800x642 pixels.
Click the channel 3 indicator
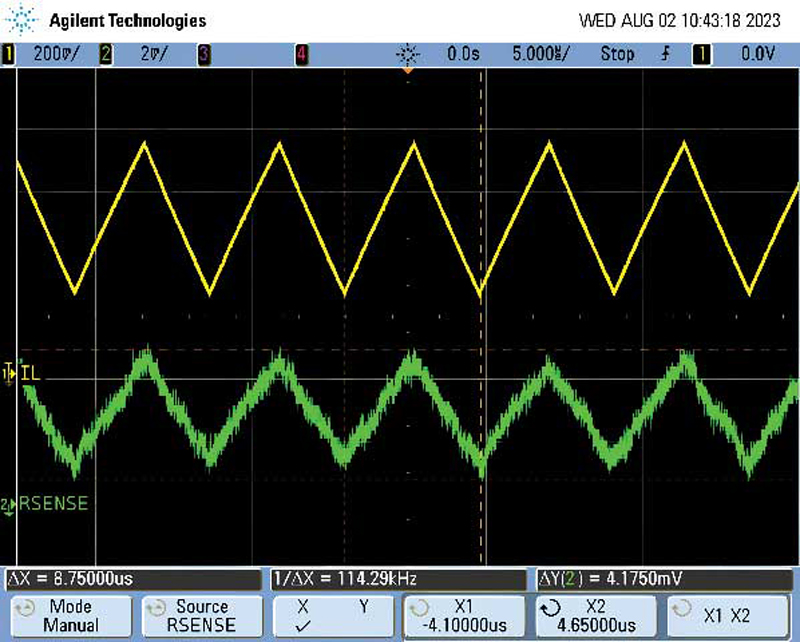point(203,54)
